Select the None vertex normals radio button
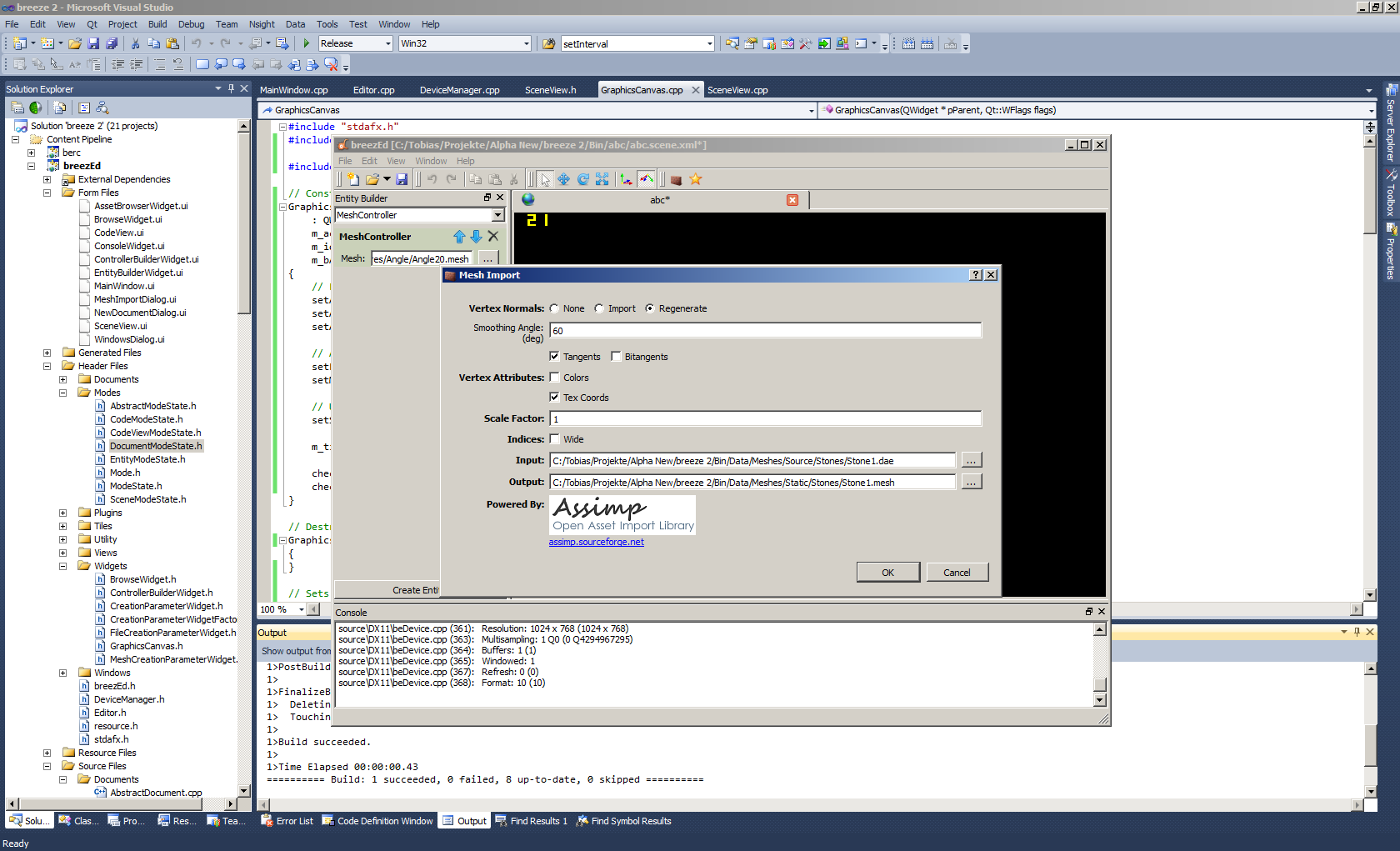Image resolution: width=1400 pixels, height=851 pixels. point(554,308)
